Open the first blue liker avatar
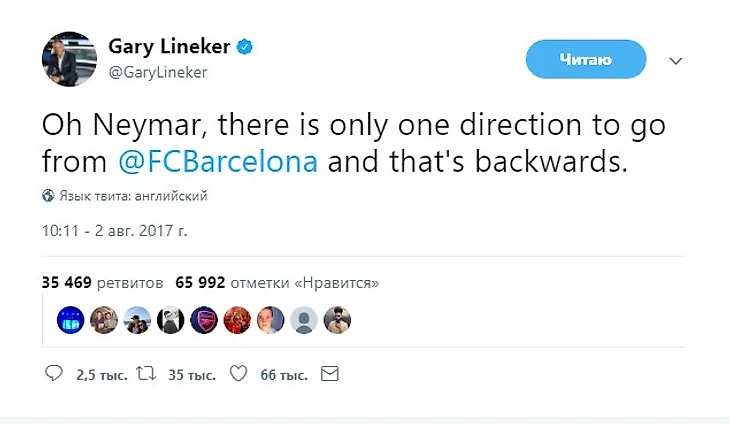 (x=71, y=319)
